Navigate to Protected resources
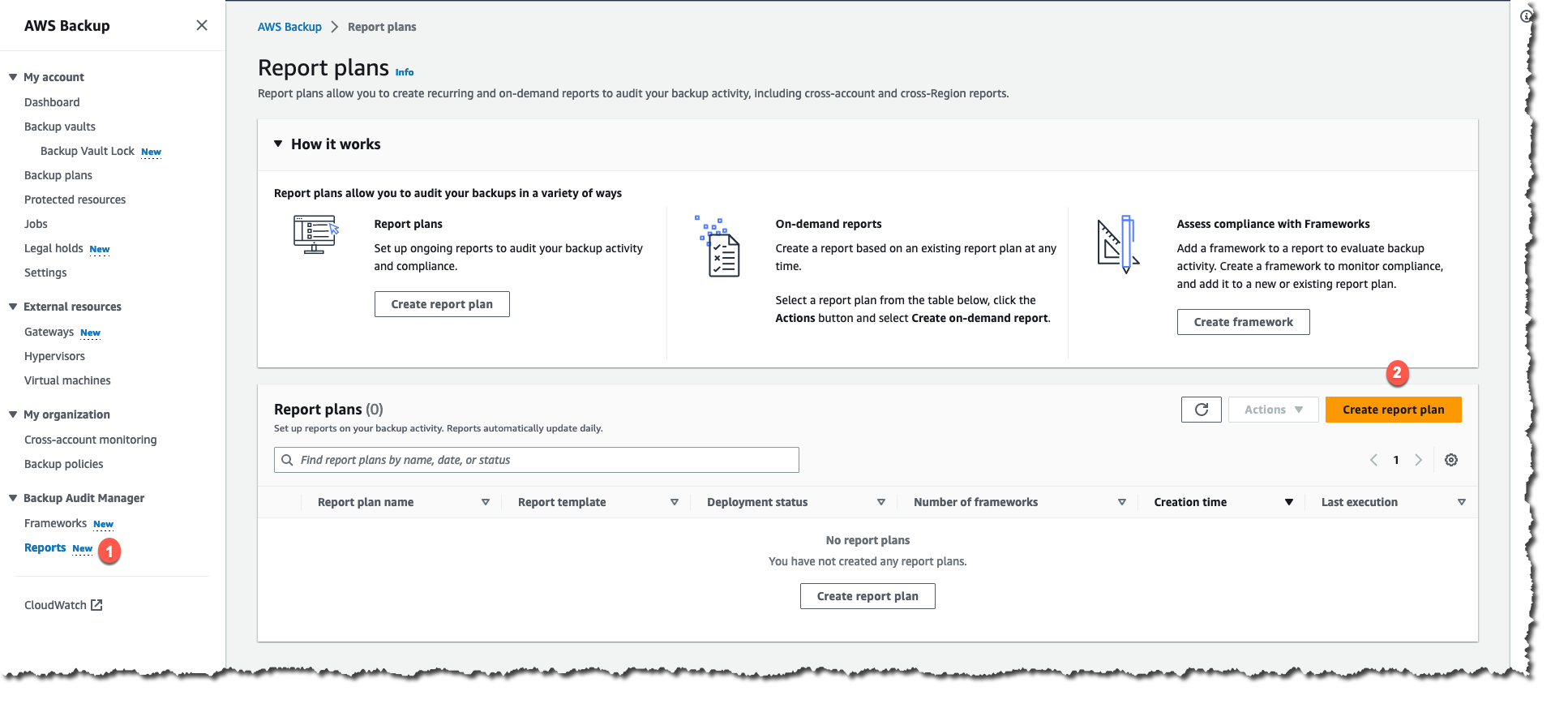The image size is (1568, 704). (75, 200)
